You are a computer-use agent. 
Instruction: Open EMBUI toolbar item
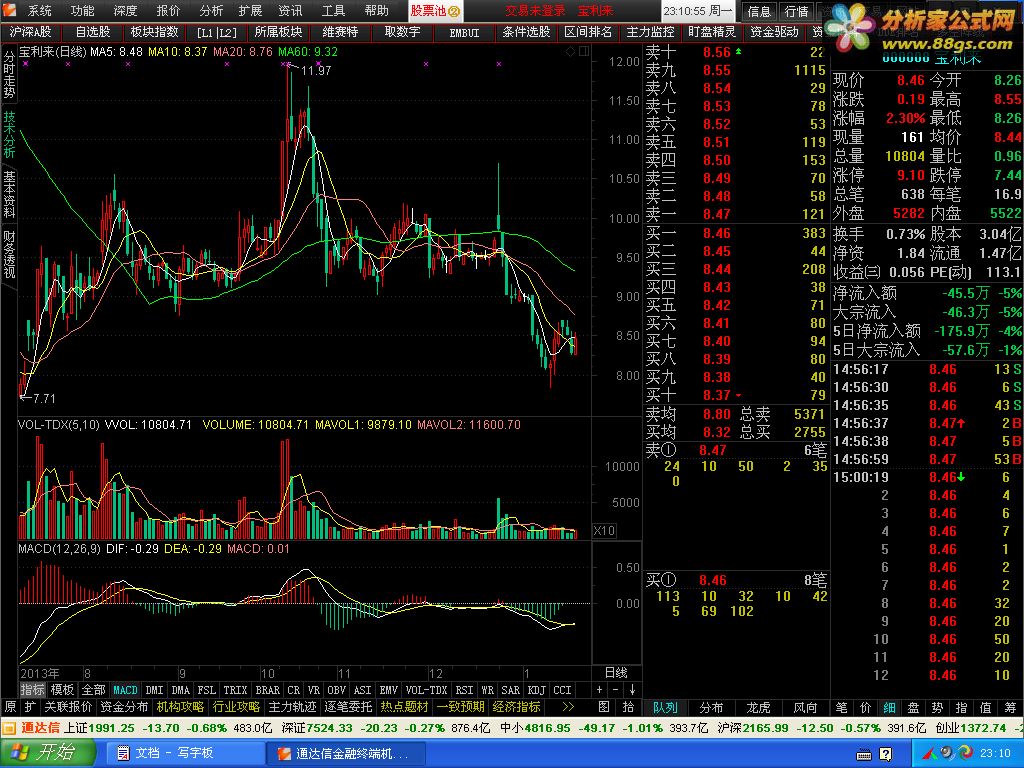[464, 32]
